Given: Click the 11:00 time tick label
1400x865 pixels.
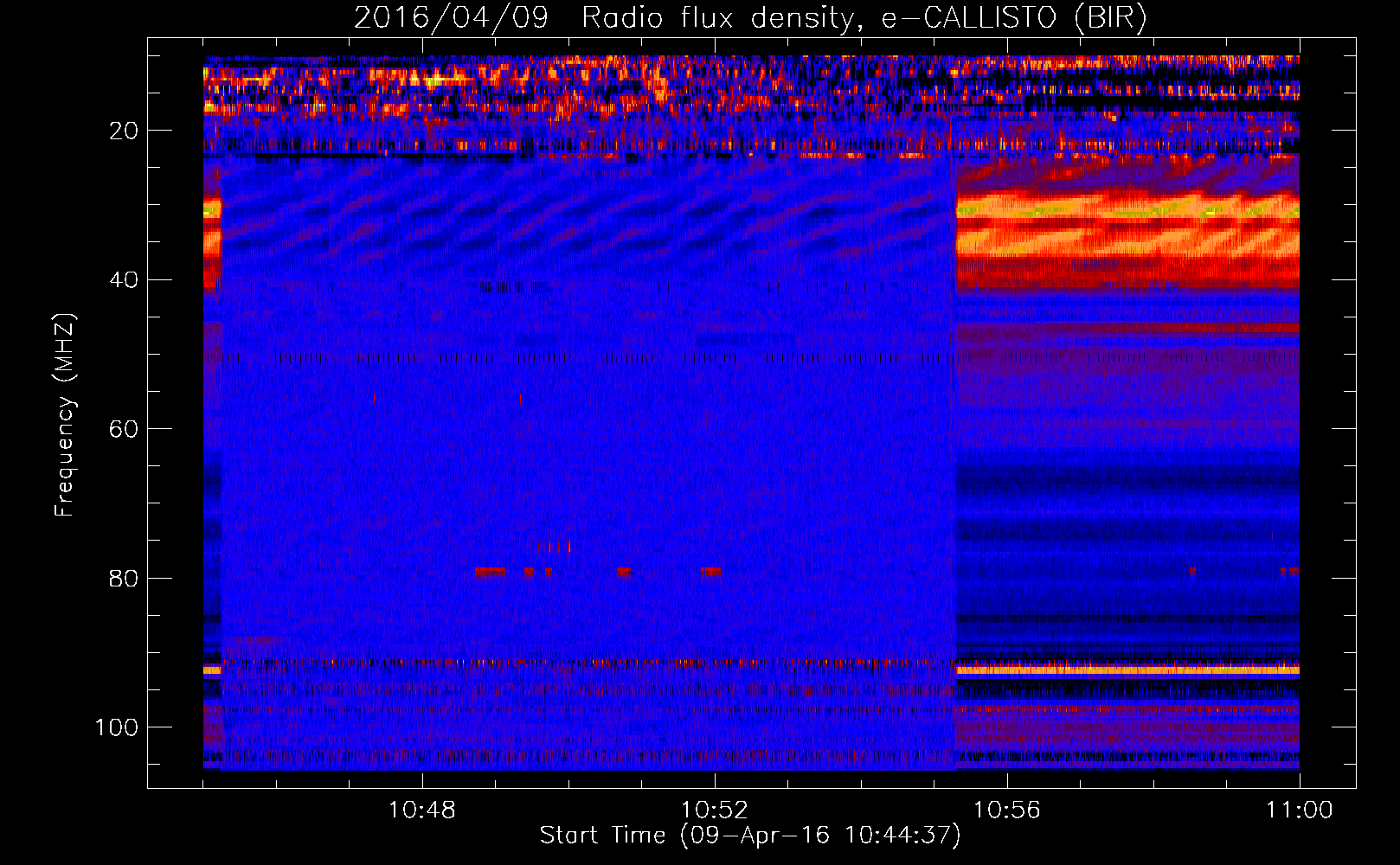Looking at the screenshot, I should pyautogui.click(x=1299, y=811).
